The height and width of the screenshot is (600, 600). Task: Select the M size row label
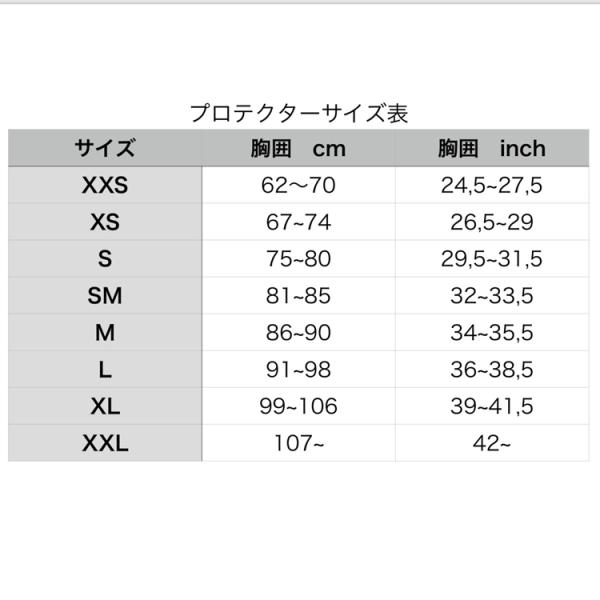tap(105, 333)
